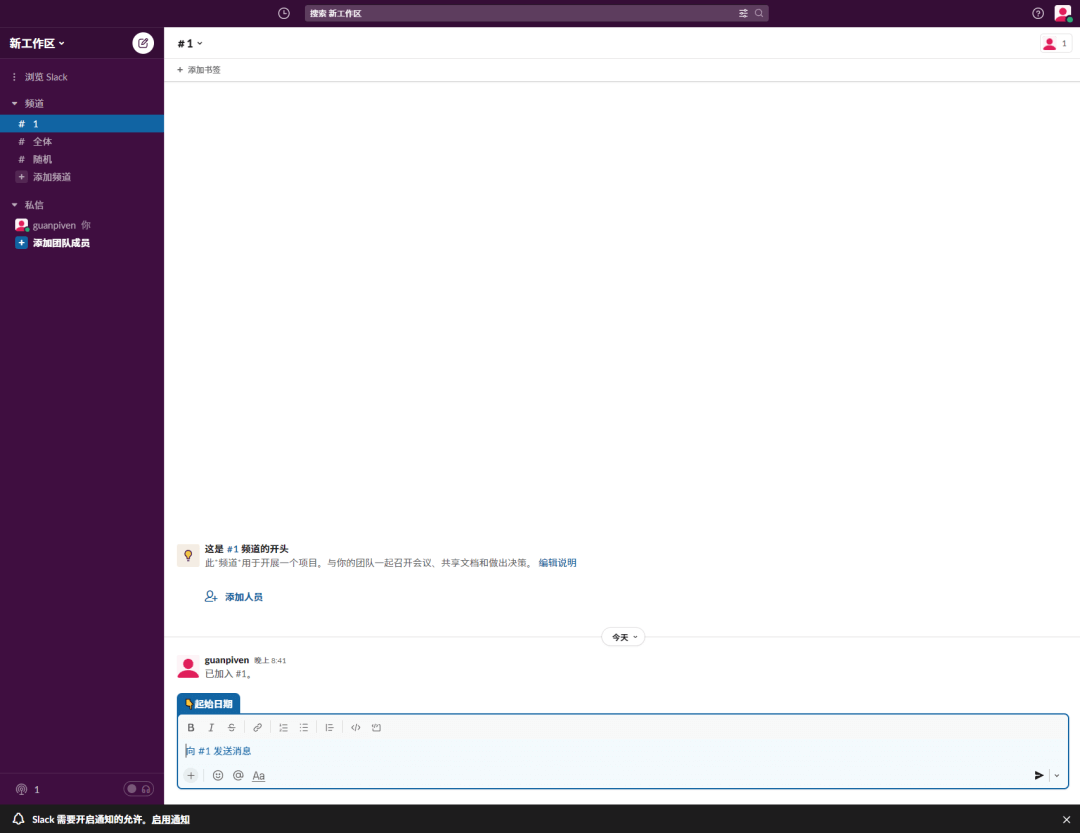Send the message with arrow icon
The height and width of the screenshot is (833, 1080).
tap(1039, 775)
